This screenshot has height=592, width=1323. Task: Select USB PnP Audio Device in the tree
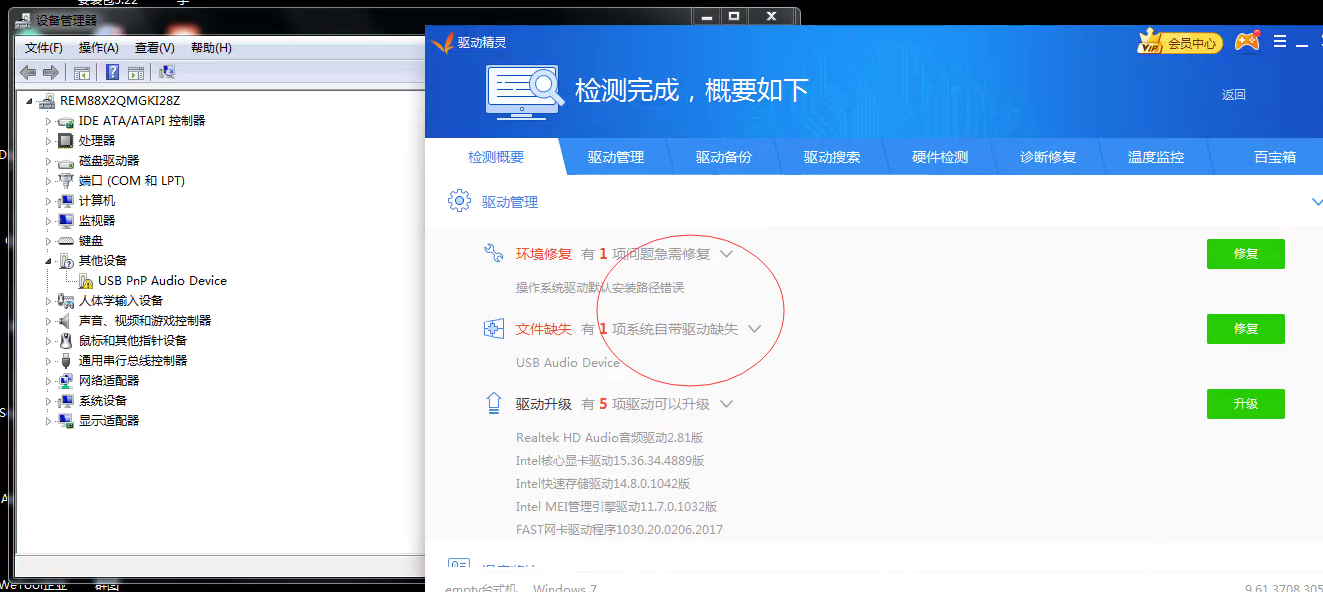click(x=162, y=281)
